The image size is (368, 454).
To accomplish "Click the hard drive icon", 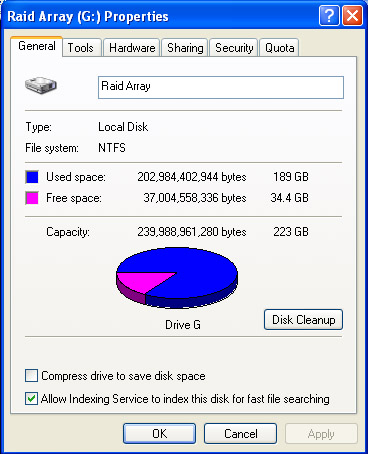I will pos(41,85).
